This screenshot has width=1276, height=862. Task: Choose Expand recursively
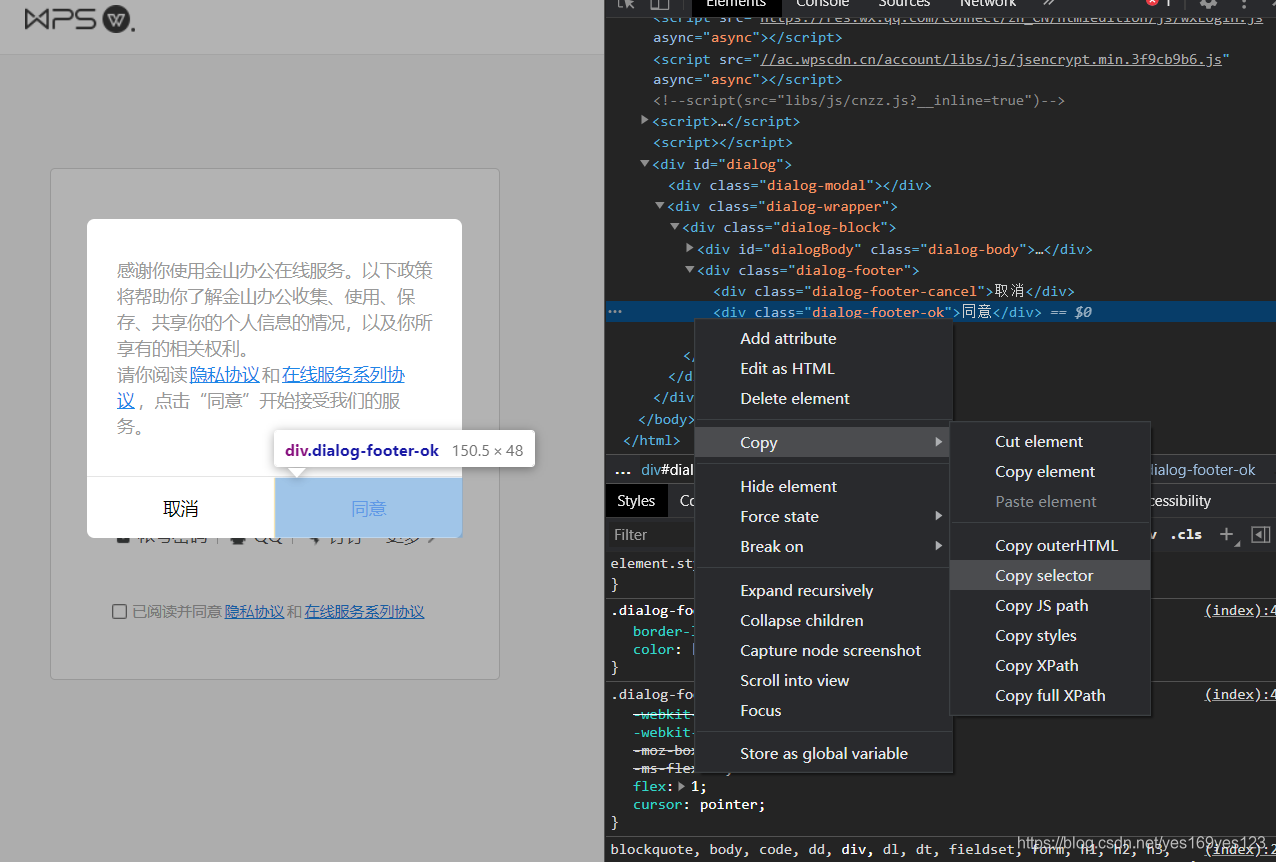(x=823, y=590)
